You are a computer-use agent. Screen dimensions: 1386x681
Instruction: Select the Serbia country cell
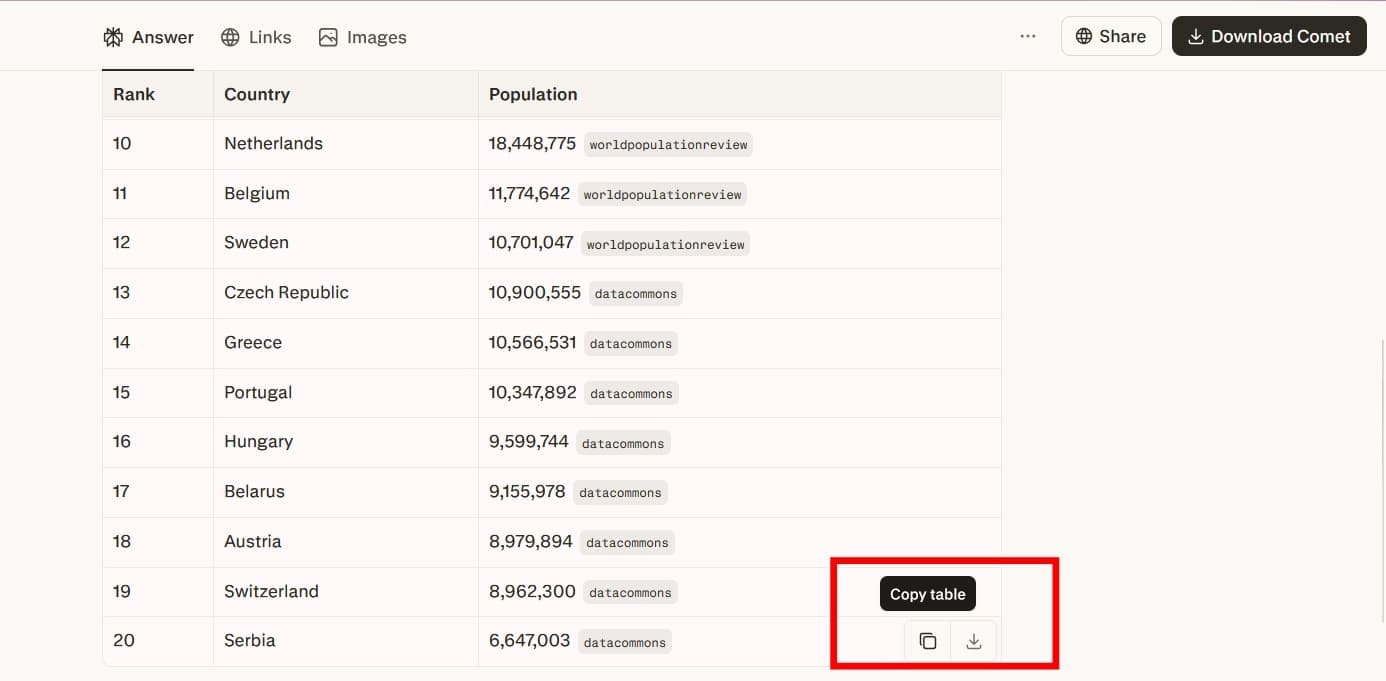click(346, 640)
